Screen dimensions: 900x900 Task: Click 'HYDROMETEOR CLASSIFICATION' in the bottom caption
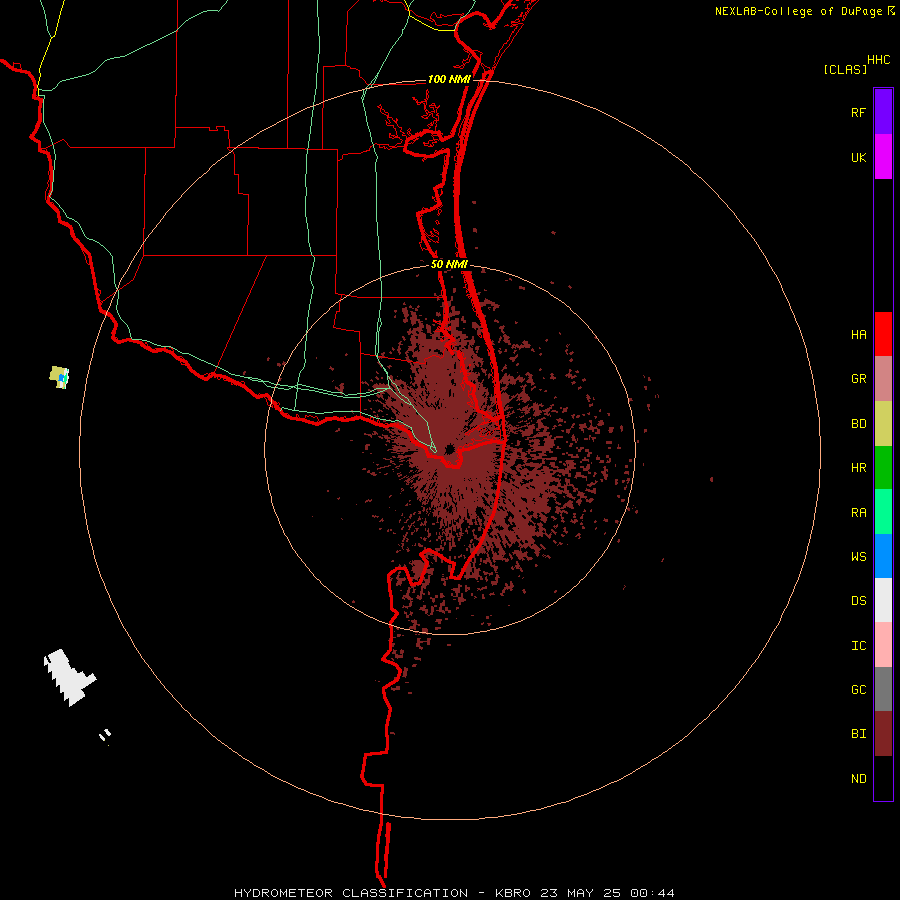351,893
